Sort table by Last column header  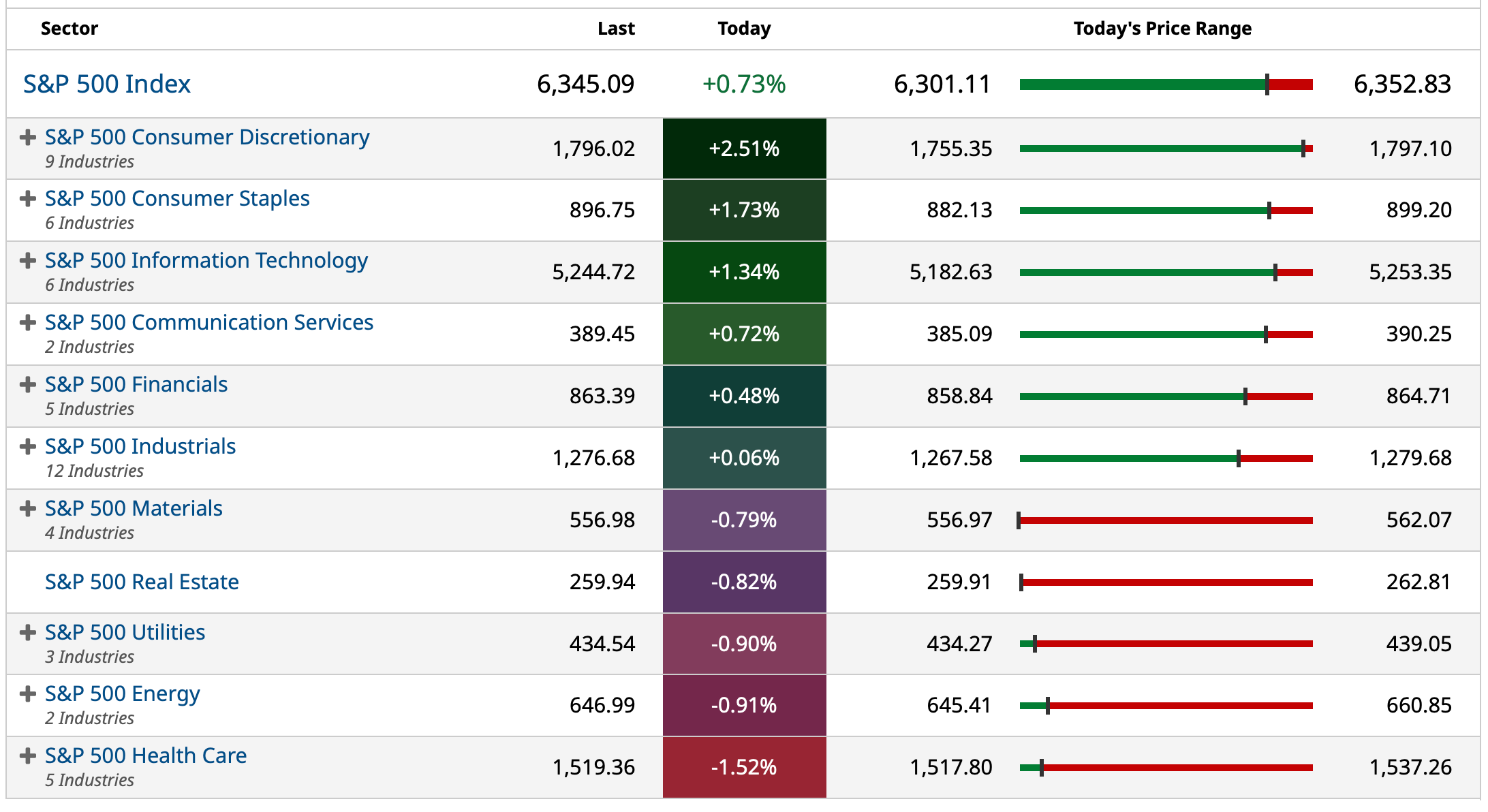[616, 29]
